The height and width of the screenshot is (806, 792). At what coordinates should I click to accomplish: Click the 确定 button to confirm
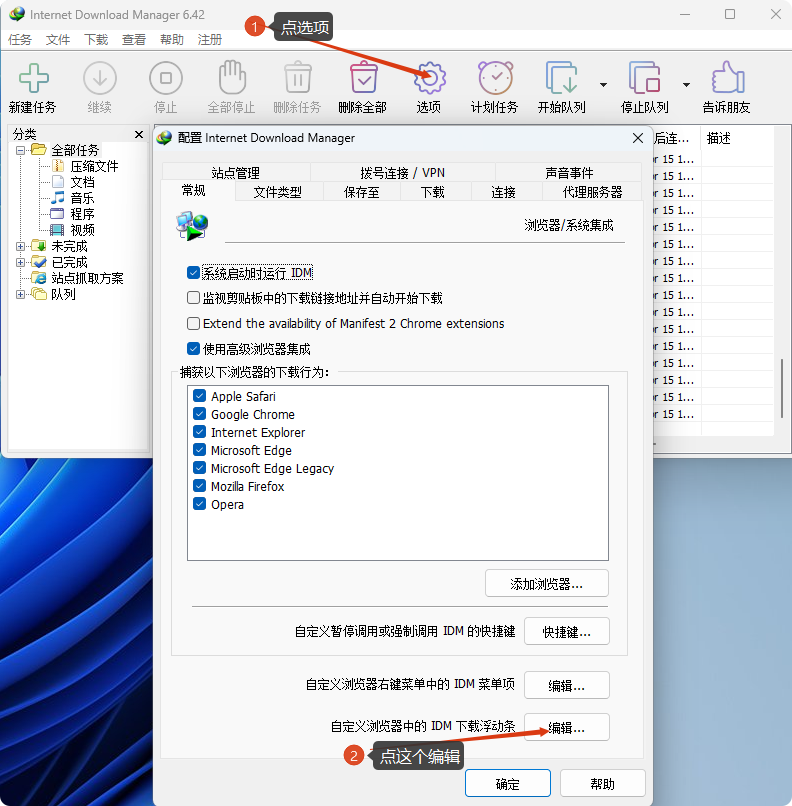tap(508, 783)
